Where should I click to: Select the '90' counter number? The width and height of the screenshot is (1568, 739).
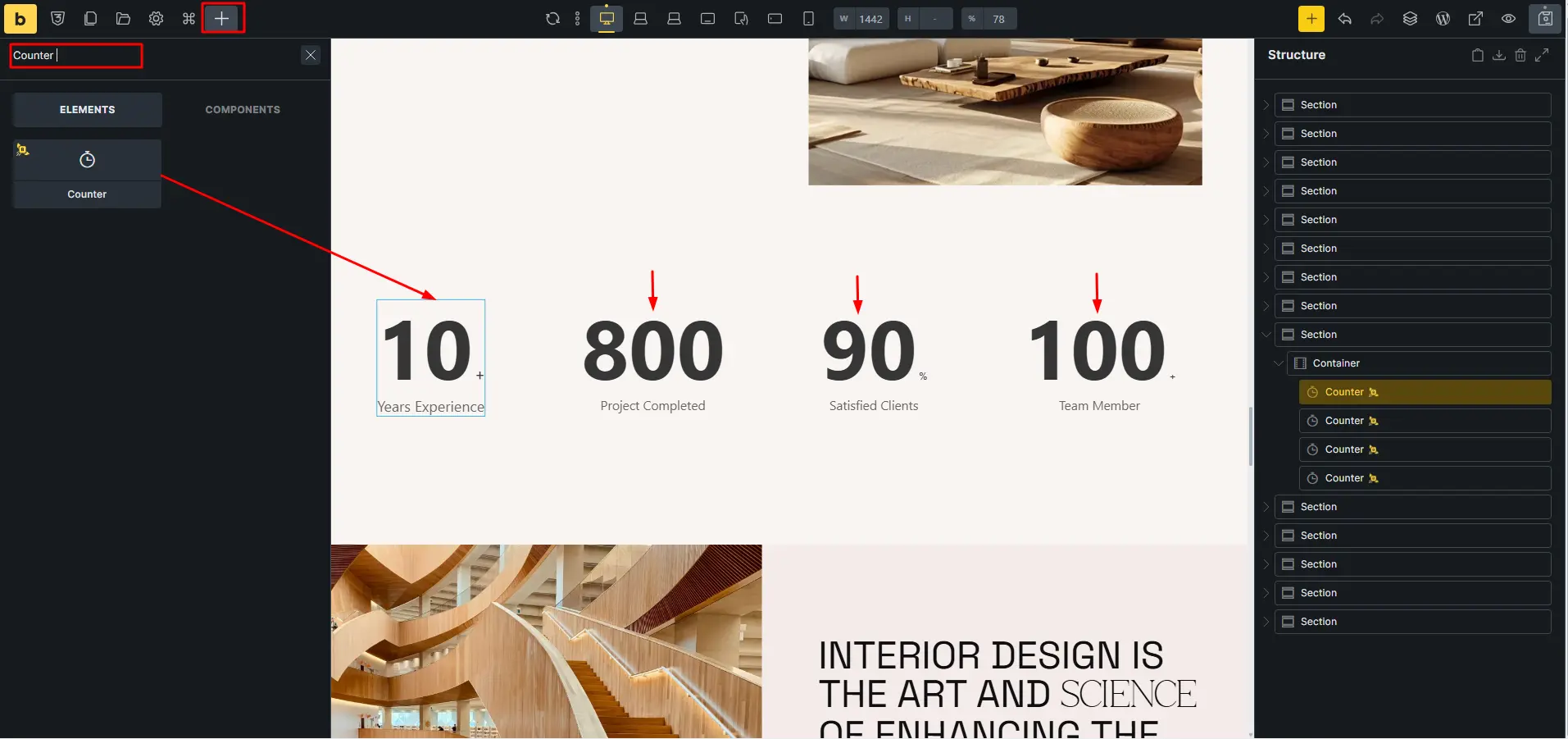click(869, 351)
